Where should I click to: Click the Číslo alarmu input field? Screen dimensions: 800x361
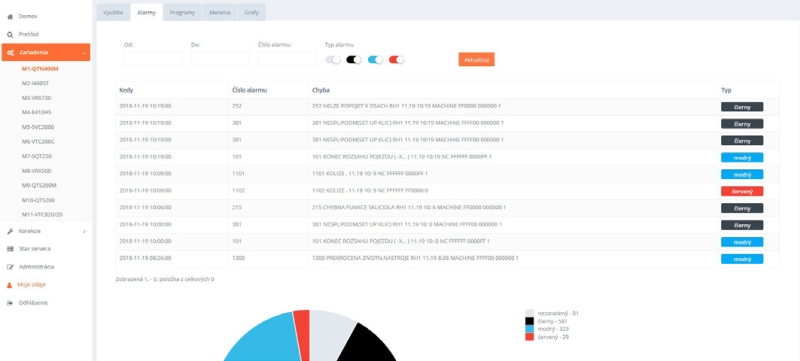(287, 59)
